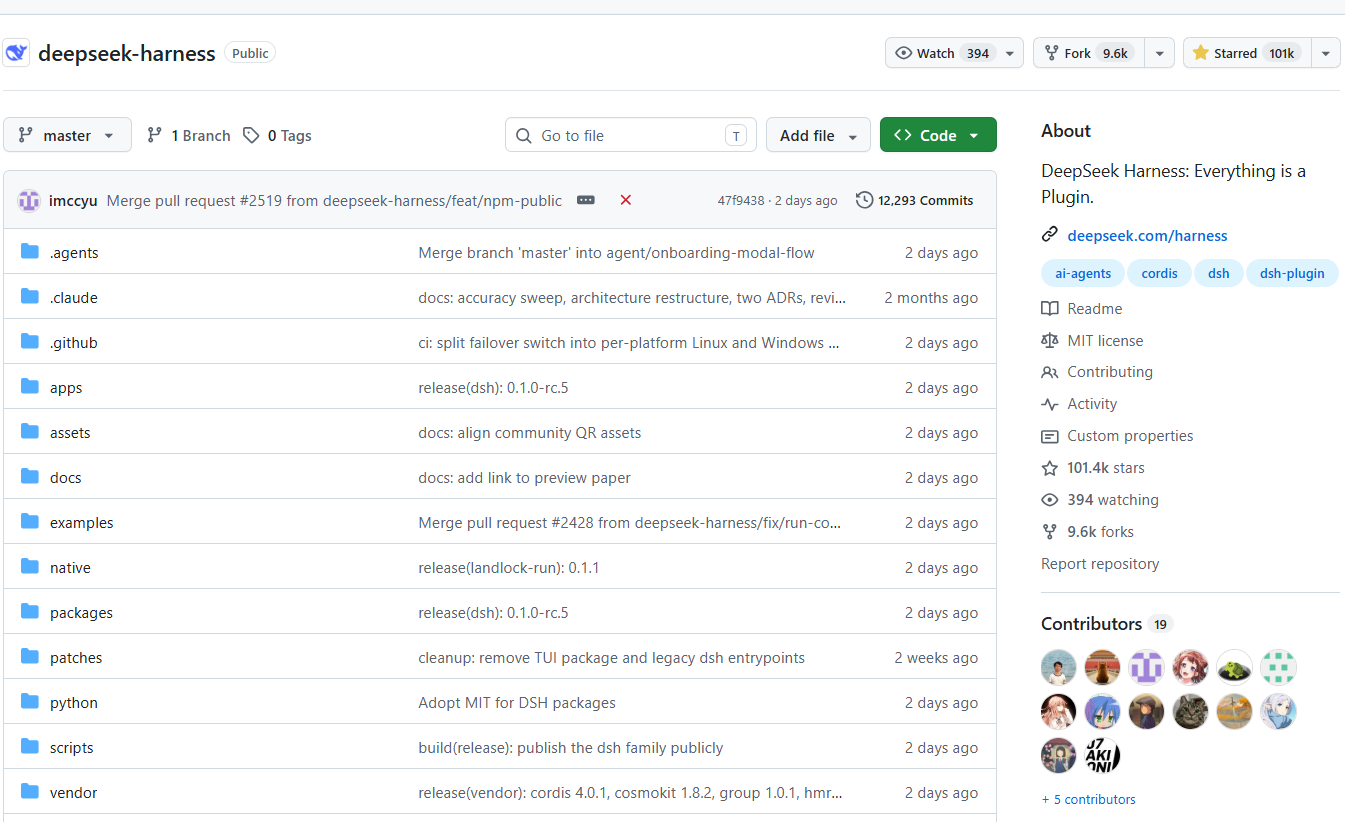Click the fork icon beside 9.6k forks
The height and width of the screenshot is (823, 1346).
click(1049, 532)
